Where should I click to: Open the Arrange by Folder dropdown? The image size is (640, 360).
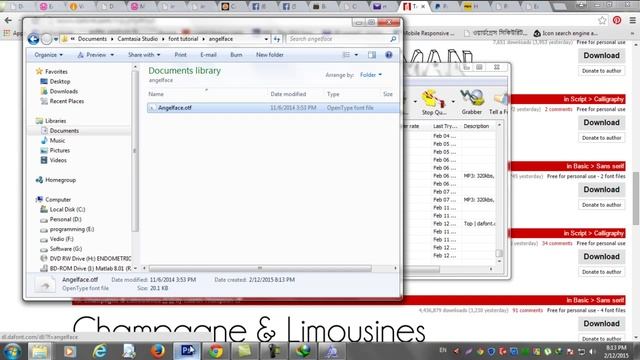(371, 75)
